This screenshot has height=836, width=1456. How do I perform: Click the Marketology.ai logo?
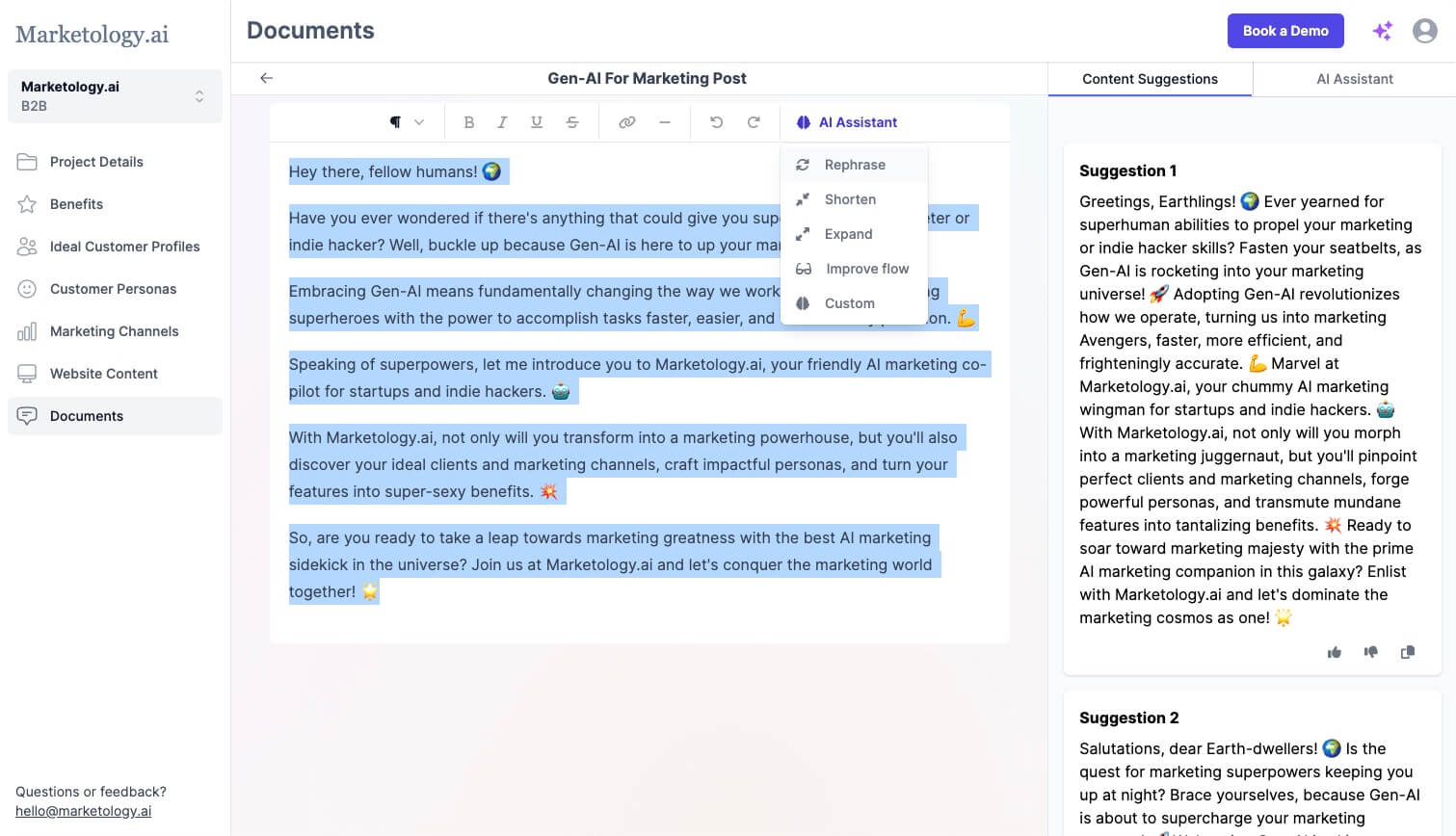tap(92, 35)
